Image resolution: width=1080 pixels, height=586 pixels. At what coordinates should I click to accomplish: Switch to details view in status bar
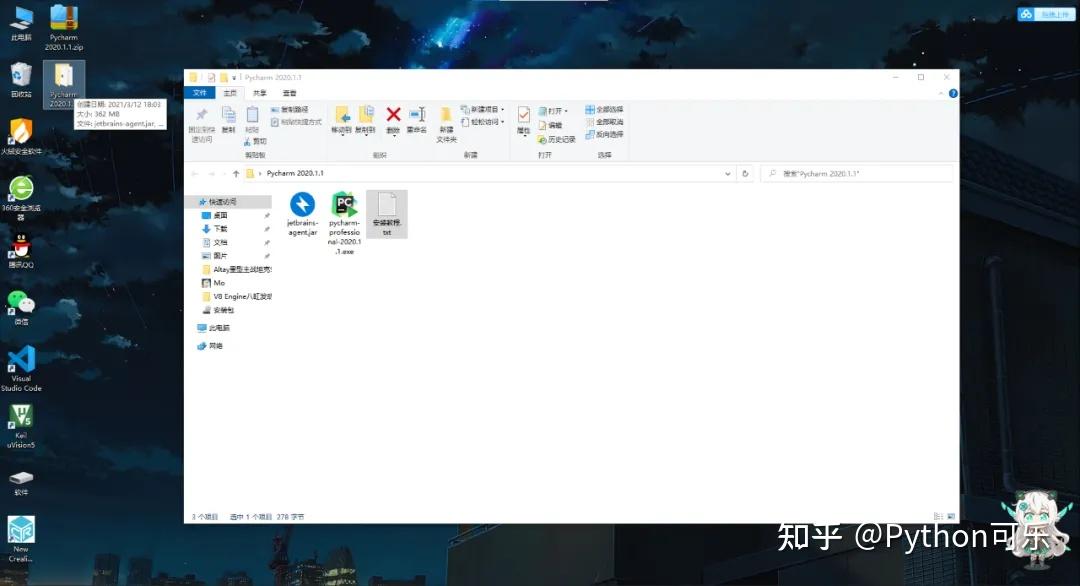[x=938, y=516]
